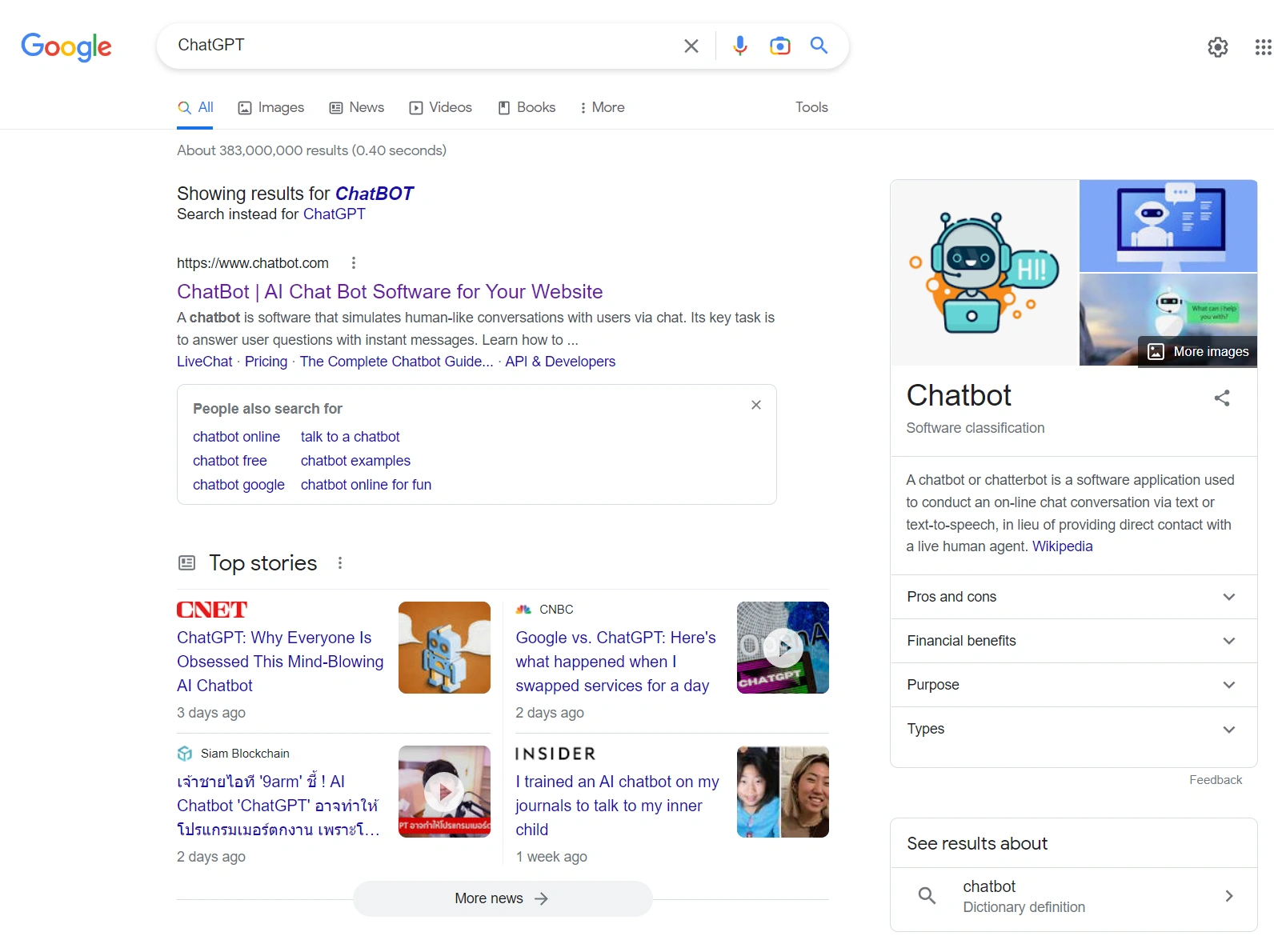Click the More images button
1274x952 pixels.
click(1198, 351)
